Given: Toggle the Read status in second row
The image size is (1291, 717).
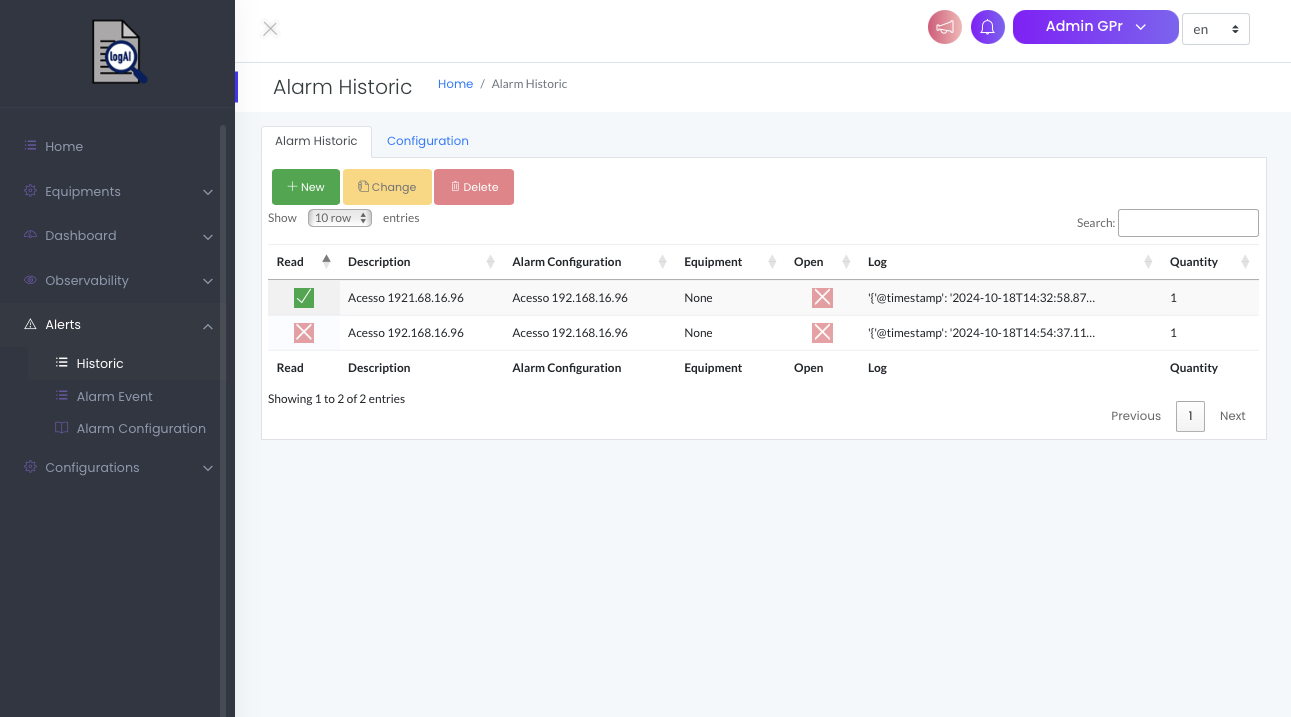Looking at the screenshot, I should pos(304,333).
